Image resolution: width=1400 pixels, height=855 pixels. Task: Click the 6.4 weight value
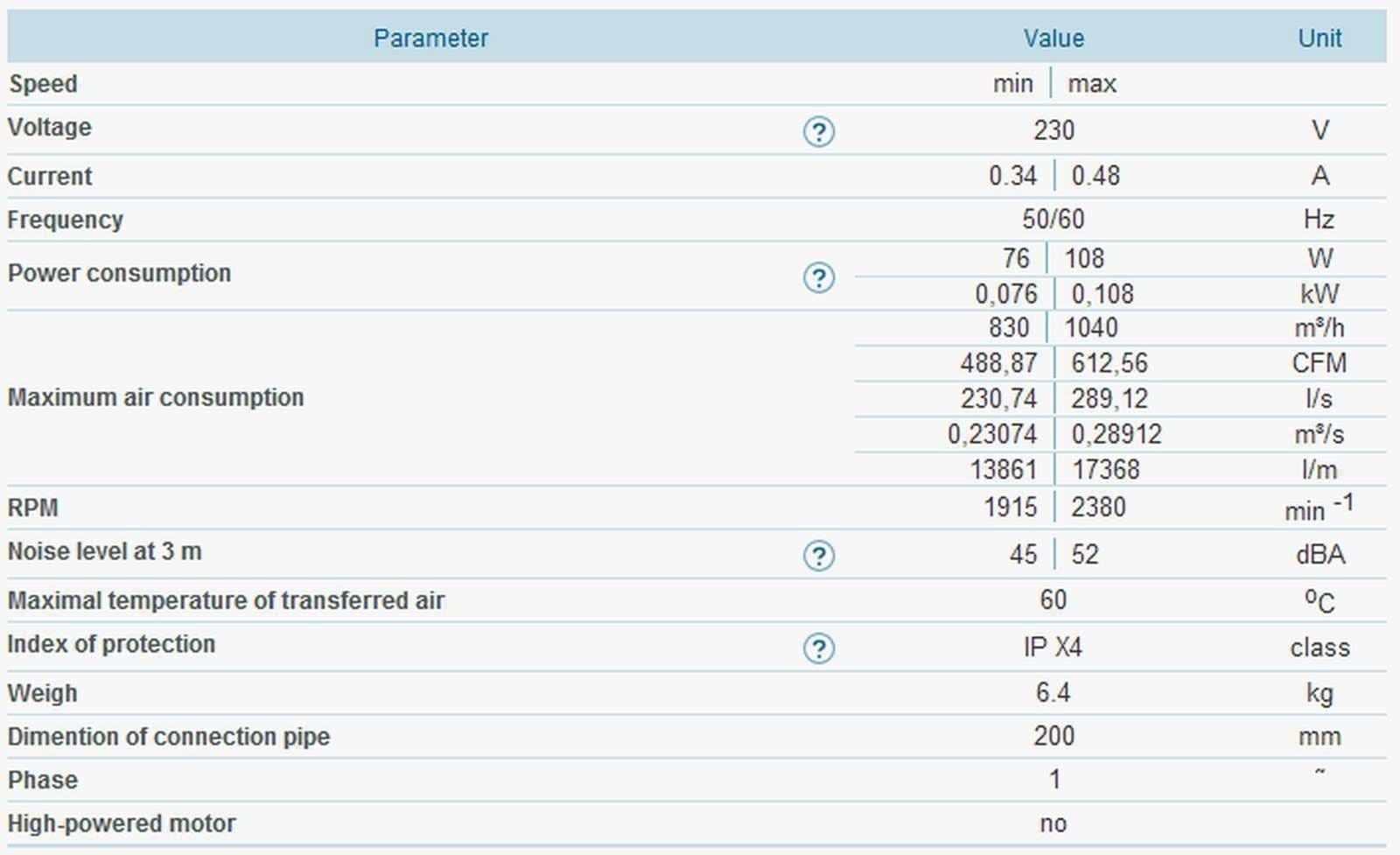pyautogui.click(x=1053, y=693)
